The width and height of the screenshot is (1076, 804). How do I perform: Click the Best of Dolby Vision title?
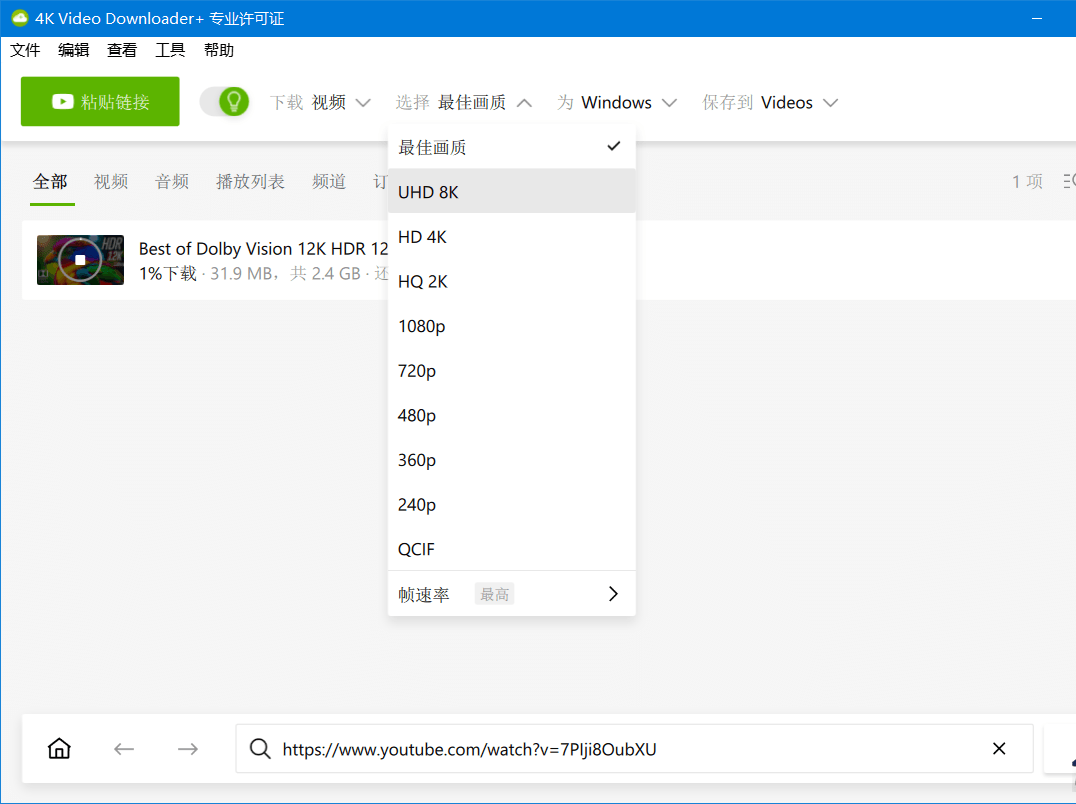(264, 248)
